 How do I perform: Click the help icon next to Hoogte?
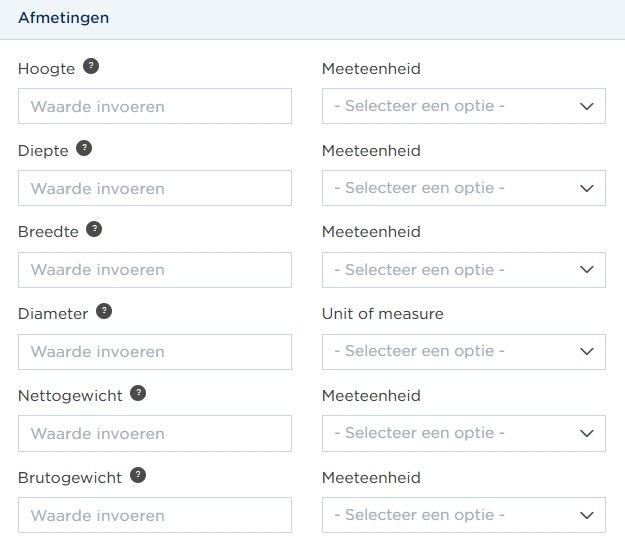pyautogui.click(x=91, y=66)
